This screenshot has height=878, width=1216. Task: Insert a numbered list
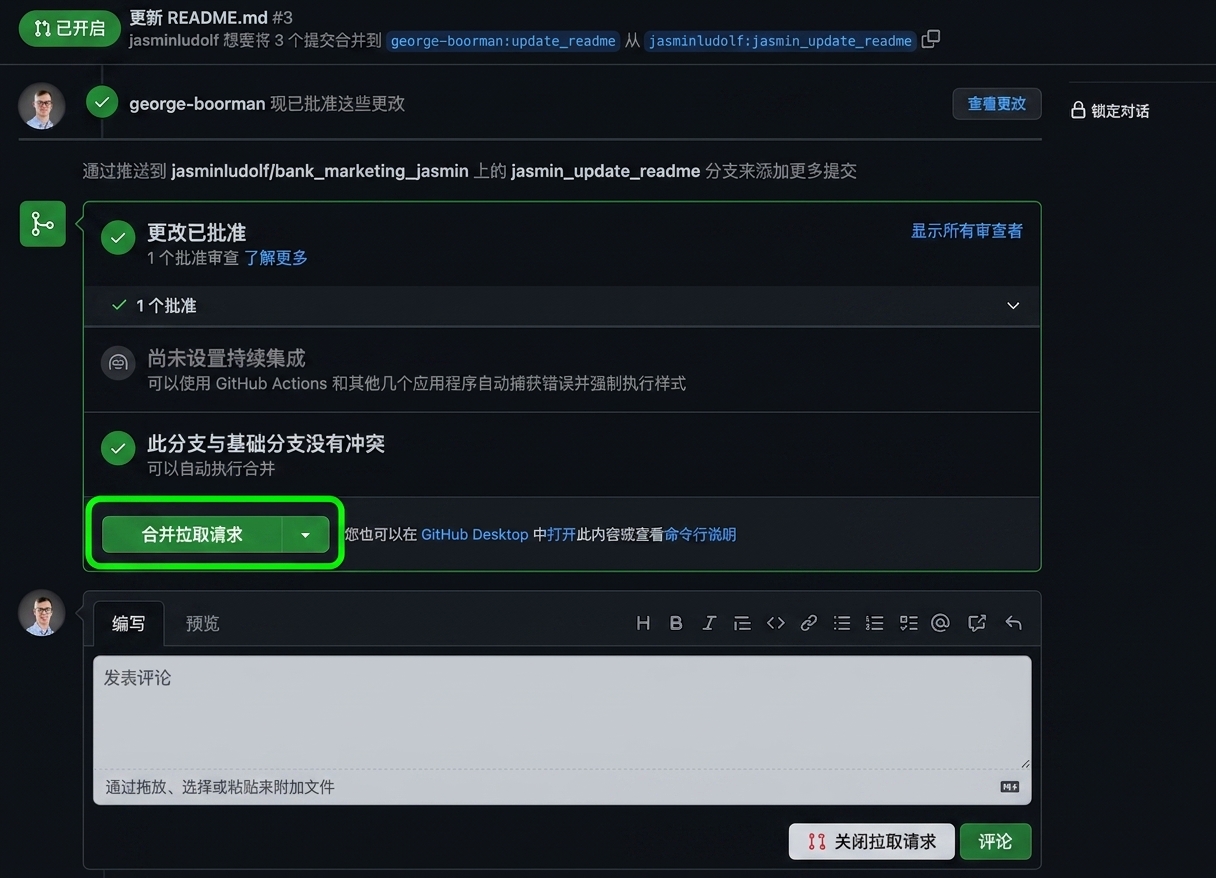click(x=875, y=623)
